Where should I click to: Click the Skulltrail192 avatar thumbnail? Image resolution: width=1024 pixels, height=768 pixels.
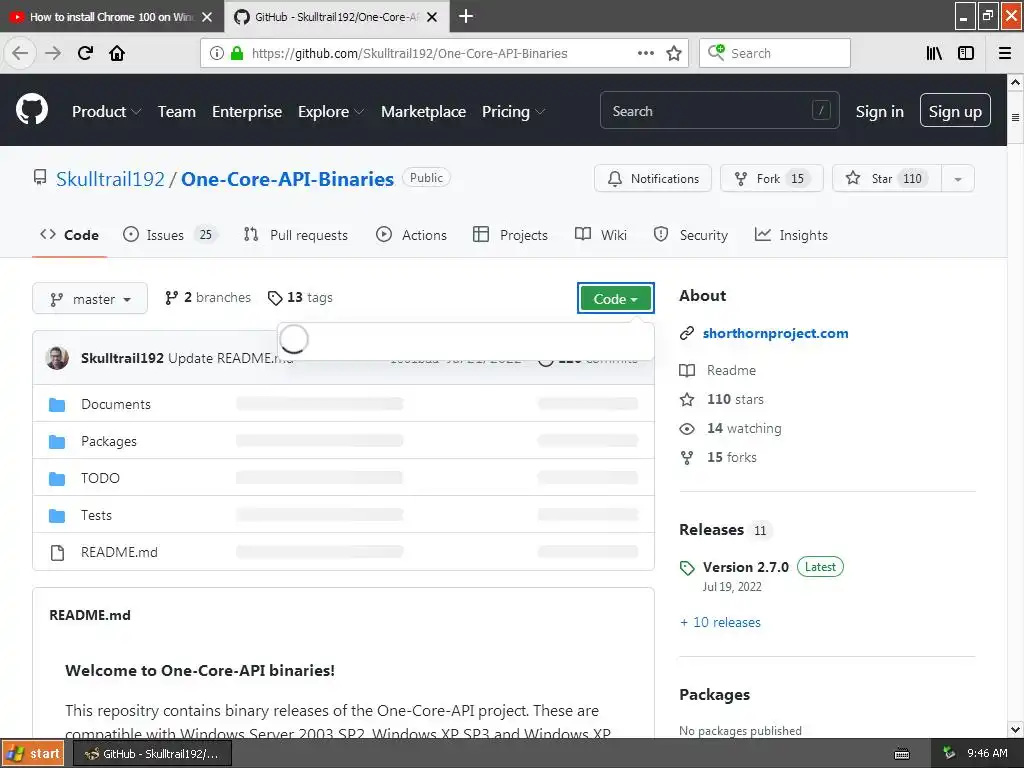click(57, 358)
